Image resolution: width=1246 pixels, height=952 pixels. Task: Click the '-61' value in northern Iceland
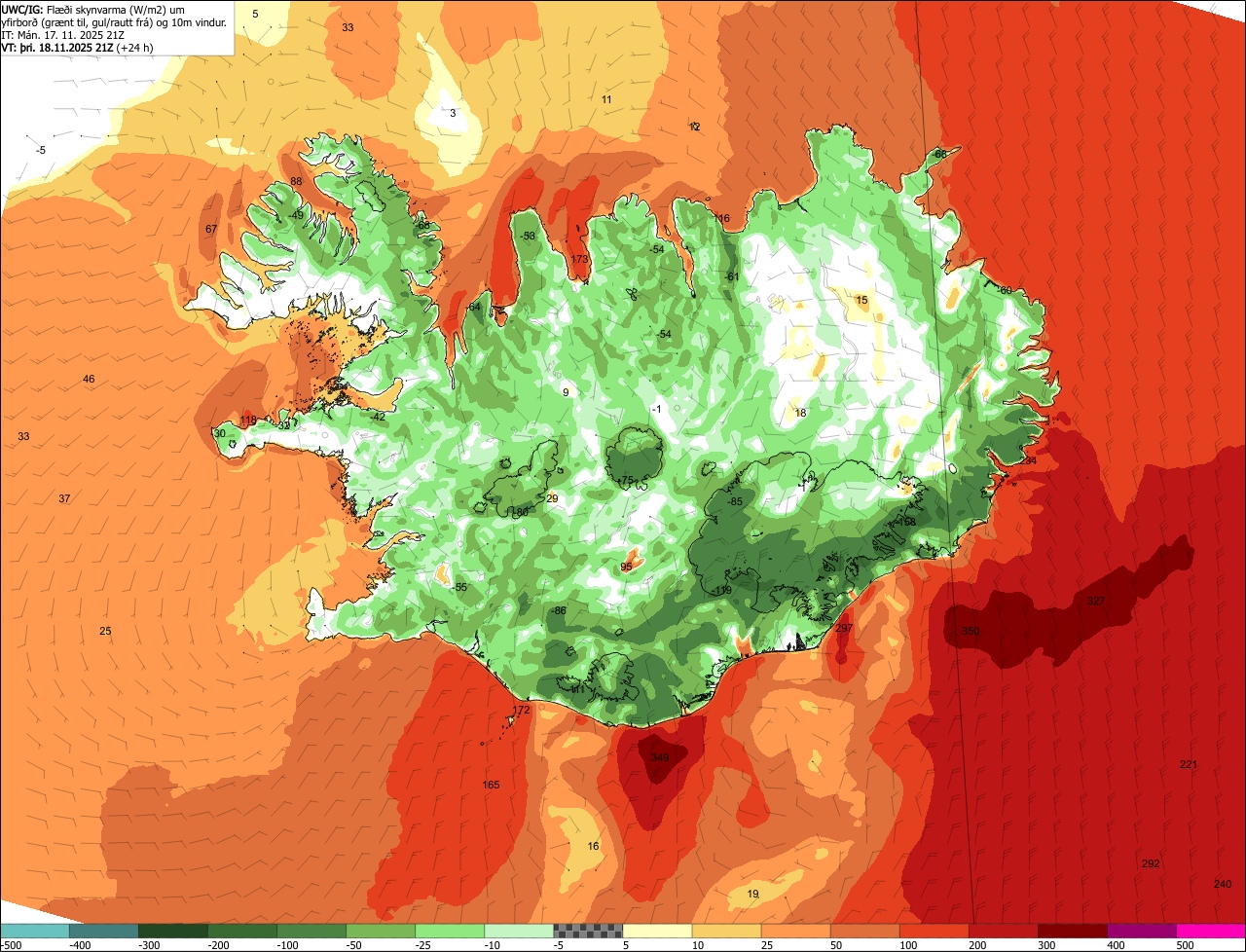(732, 277)
